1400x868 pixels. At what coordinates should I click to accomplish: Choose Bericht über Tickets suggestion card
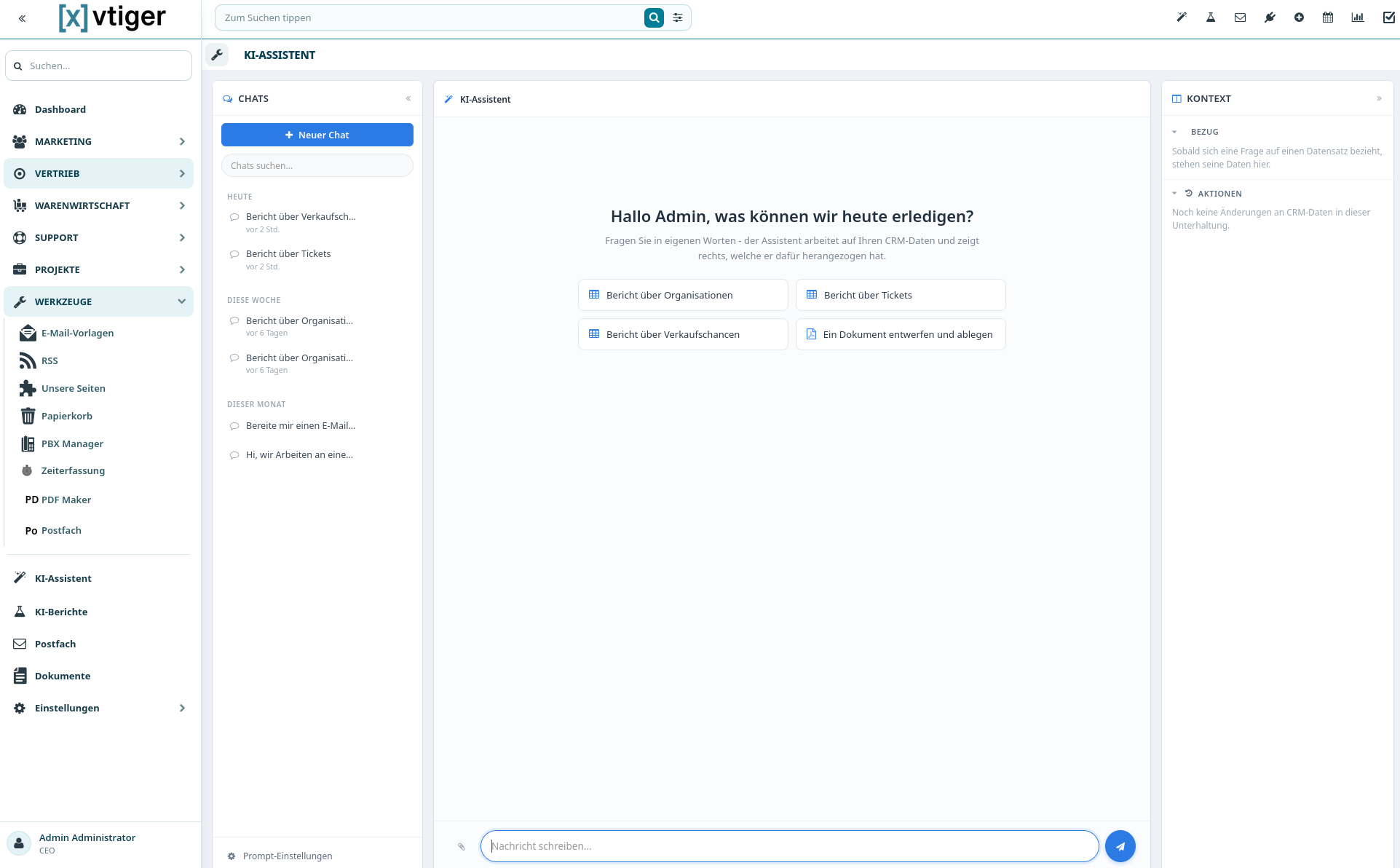[901, 295]
